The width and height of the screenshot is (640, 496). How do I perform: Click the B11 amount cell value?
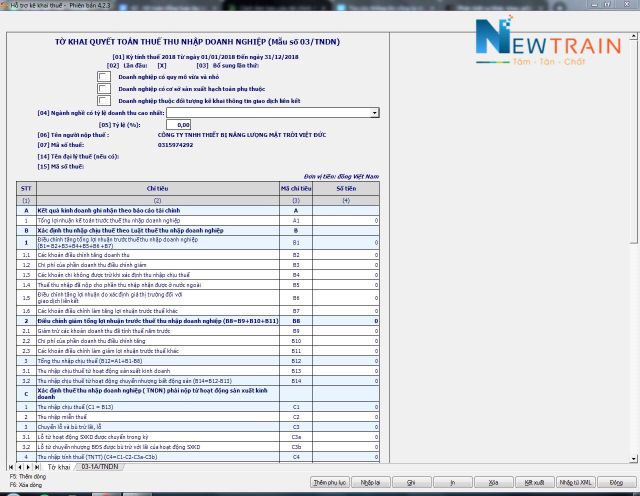click(x=346, y=351)
